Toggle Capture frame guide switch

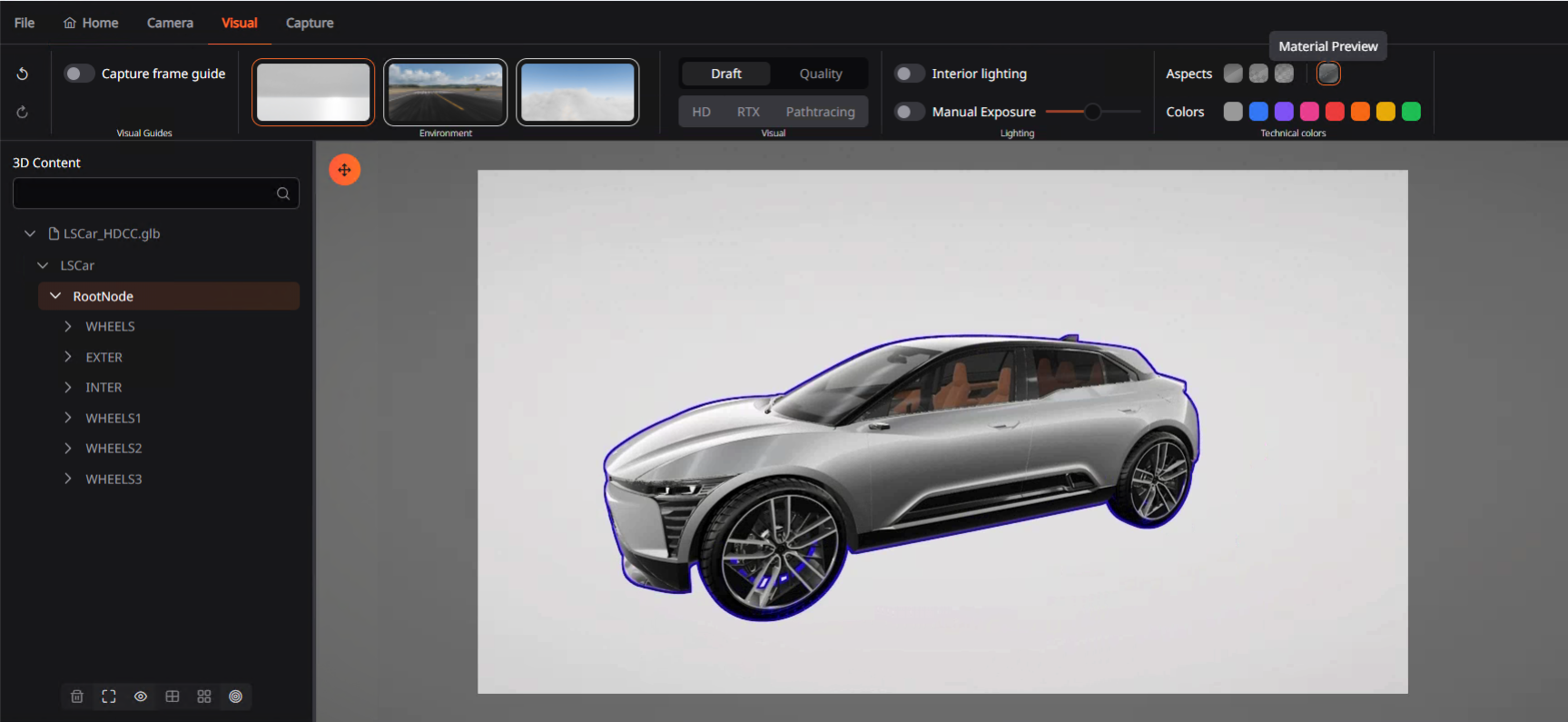coord(79,74)
